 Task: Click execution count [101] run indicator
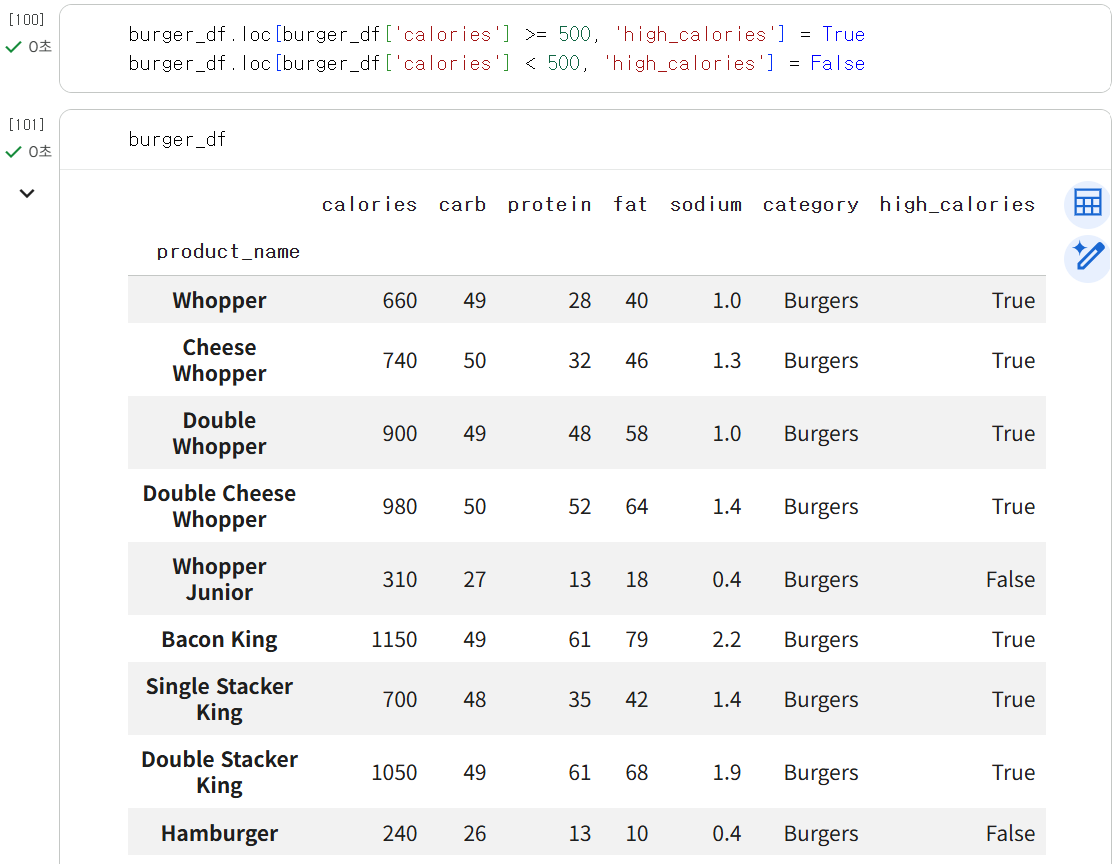tap(26, 125)
